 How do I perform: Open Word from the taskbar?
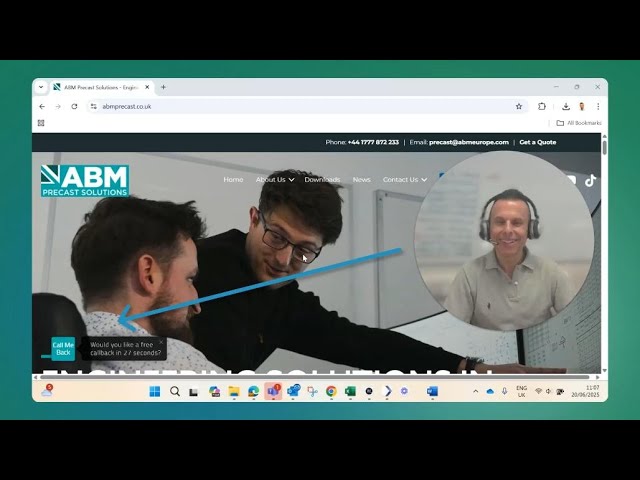[432, 391]
